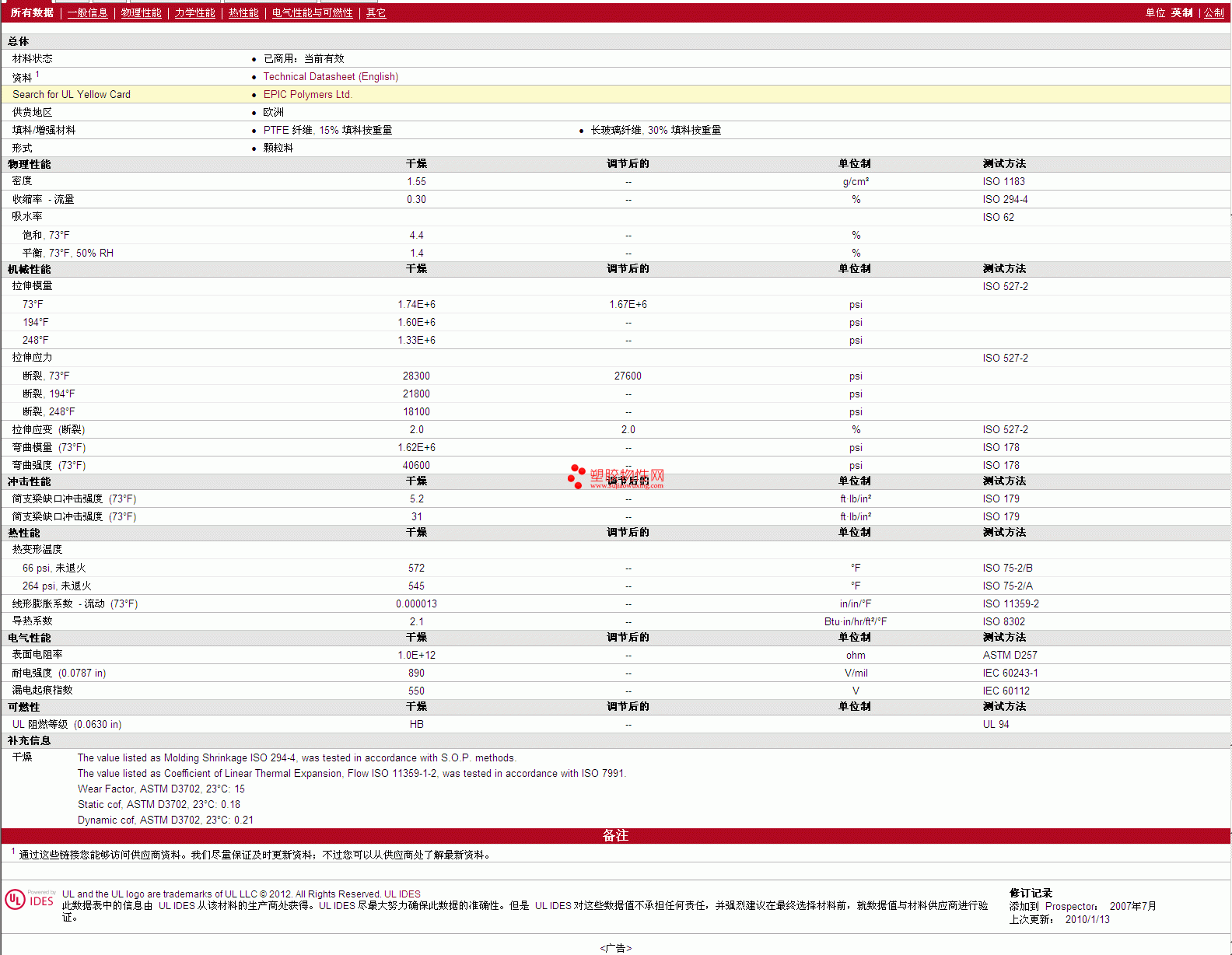The height and width of the screenshot is (955, 1232).
Task: Select flexural strength value 40600
Action: tap(416, 465)
